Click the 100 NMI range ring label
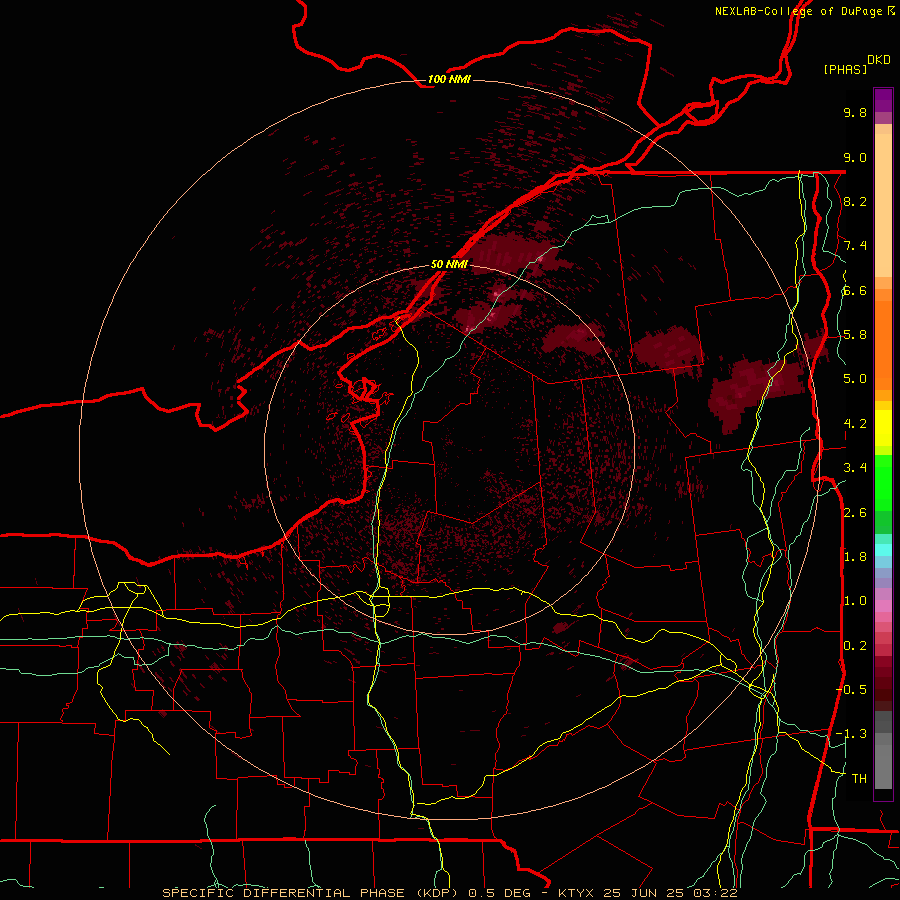The height and width of the screenshot is (900, 900). (x=449, y=79)
